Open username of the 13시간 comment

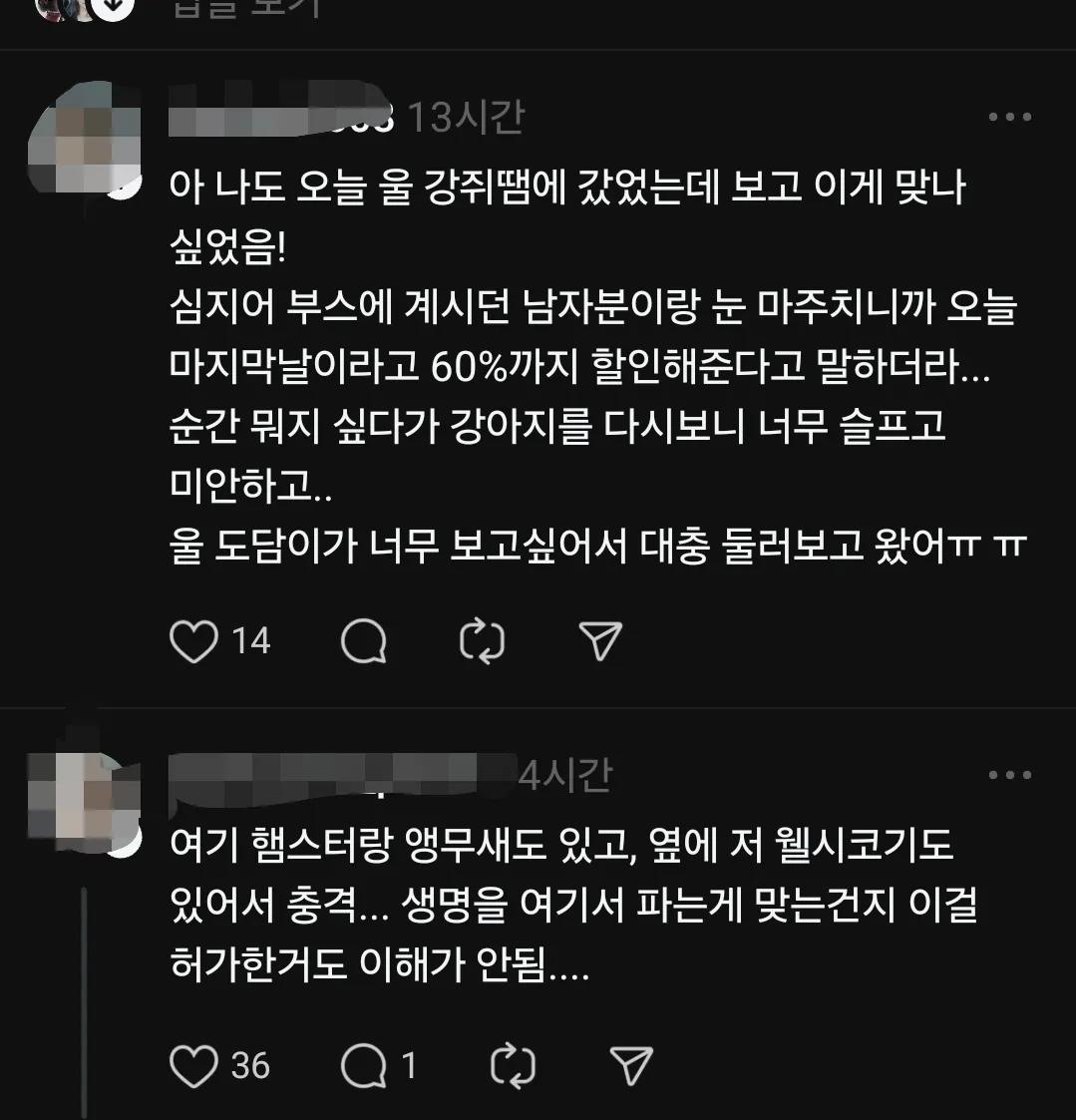pyautogui.click(x=281, y=115)
